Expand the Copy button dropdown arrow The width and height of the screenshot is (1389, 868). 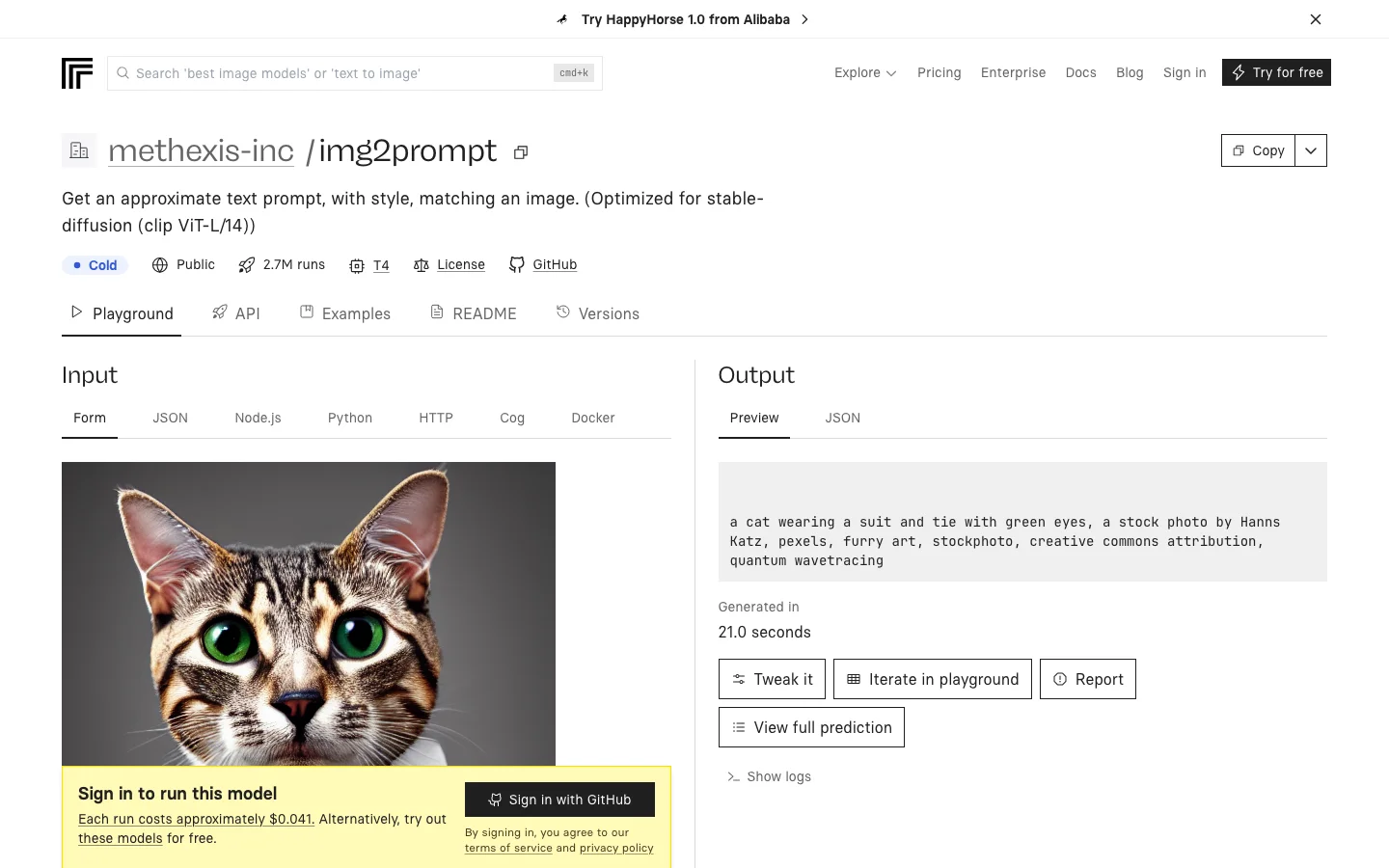click(x=1311, y=150)
